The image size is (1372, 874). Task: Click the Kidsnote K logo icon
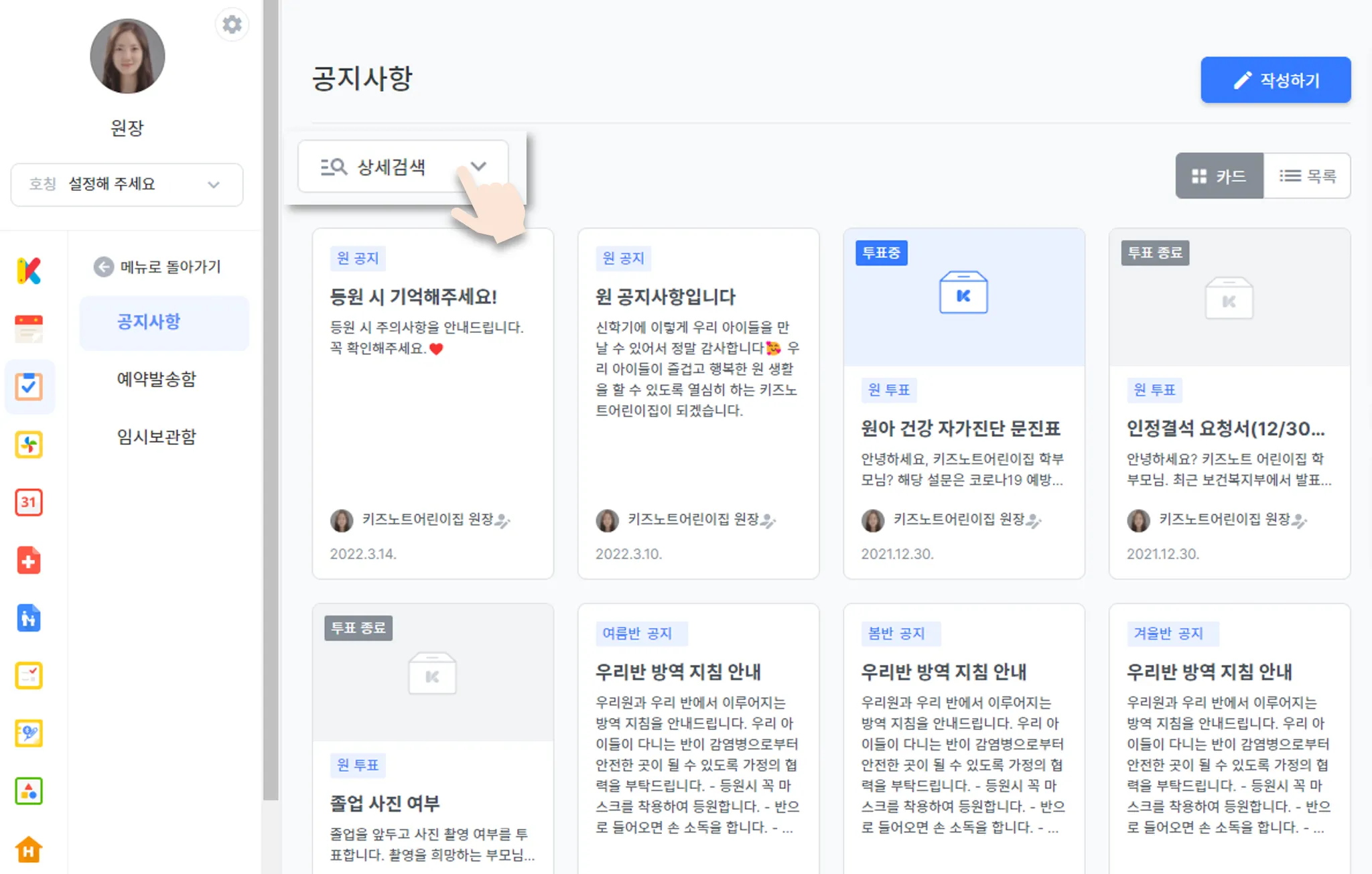(x=29, y=271)
